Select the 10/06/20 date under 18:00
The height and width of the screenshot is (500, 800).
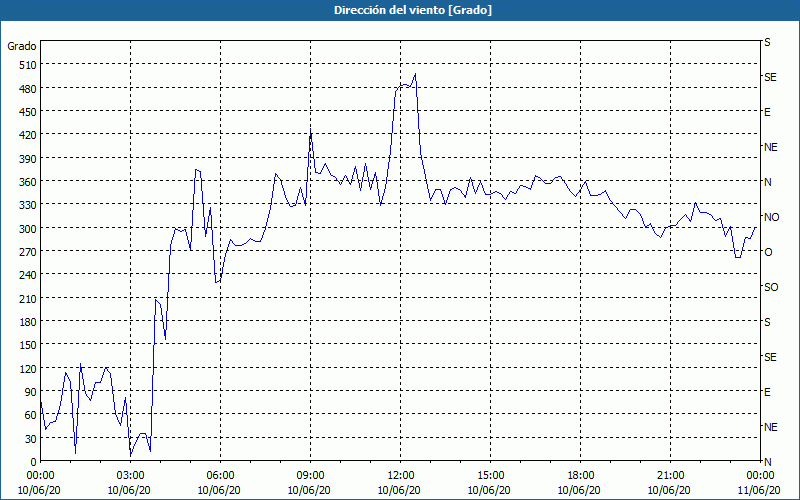pyautogui.click(x=579, y=490)
